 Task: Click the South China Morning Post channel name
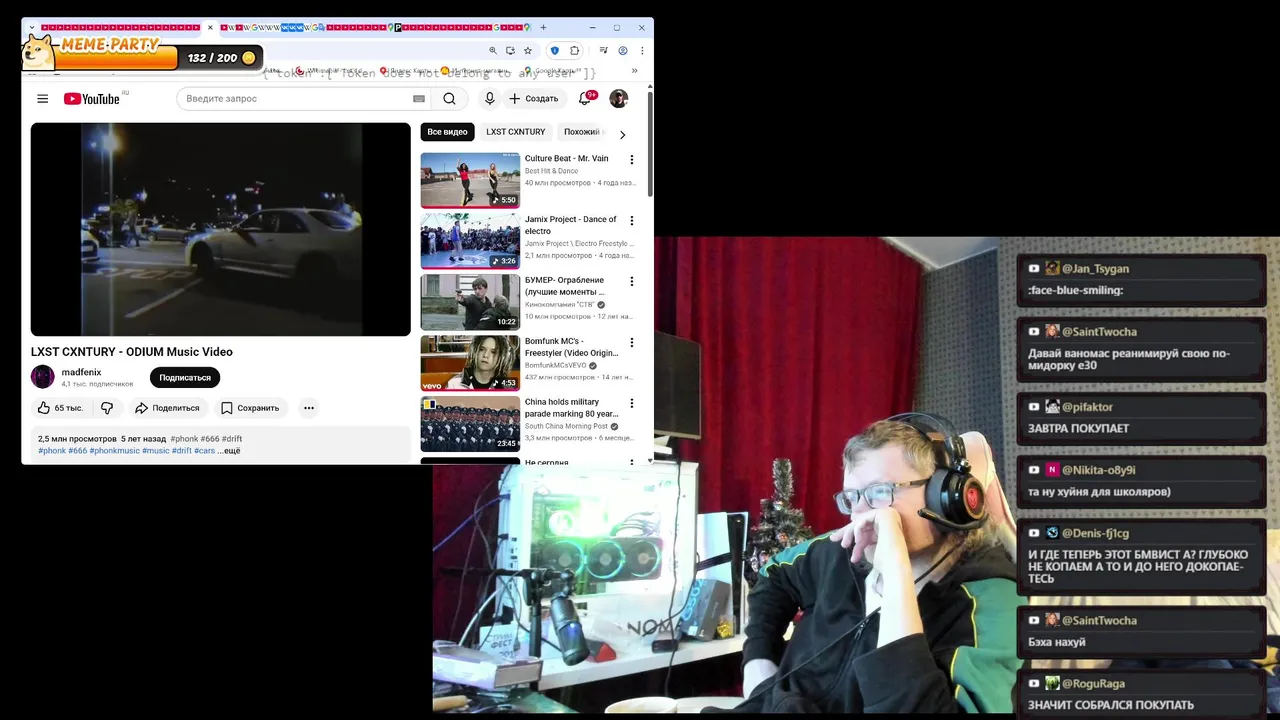(566, 426)
